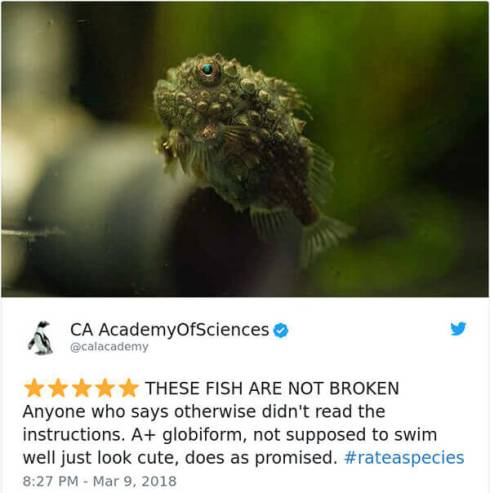This screenshot has height=493, width=490.
Task: Click the @calacademy handle
Action: [x=109, y=347]
